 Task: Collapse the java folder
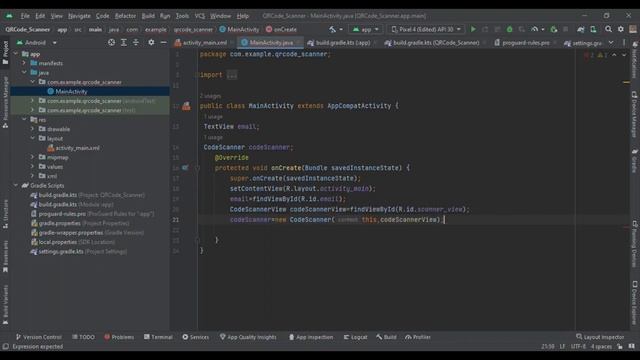(24, 73)
